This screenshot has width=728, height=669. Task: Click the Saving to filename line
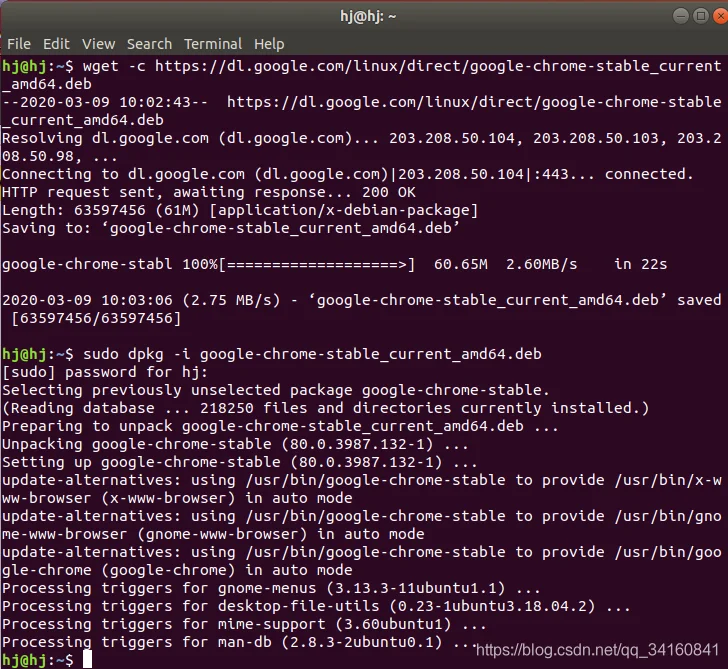pyautogui.click(x=231, y=228)
